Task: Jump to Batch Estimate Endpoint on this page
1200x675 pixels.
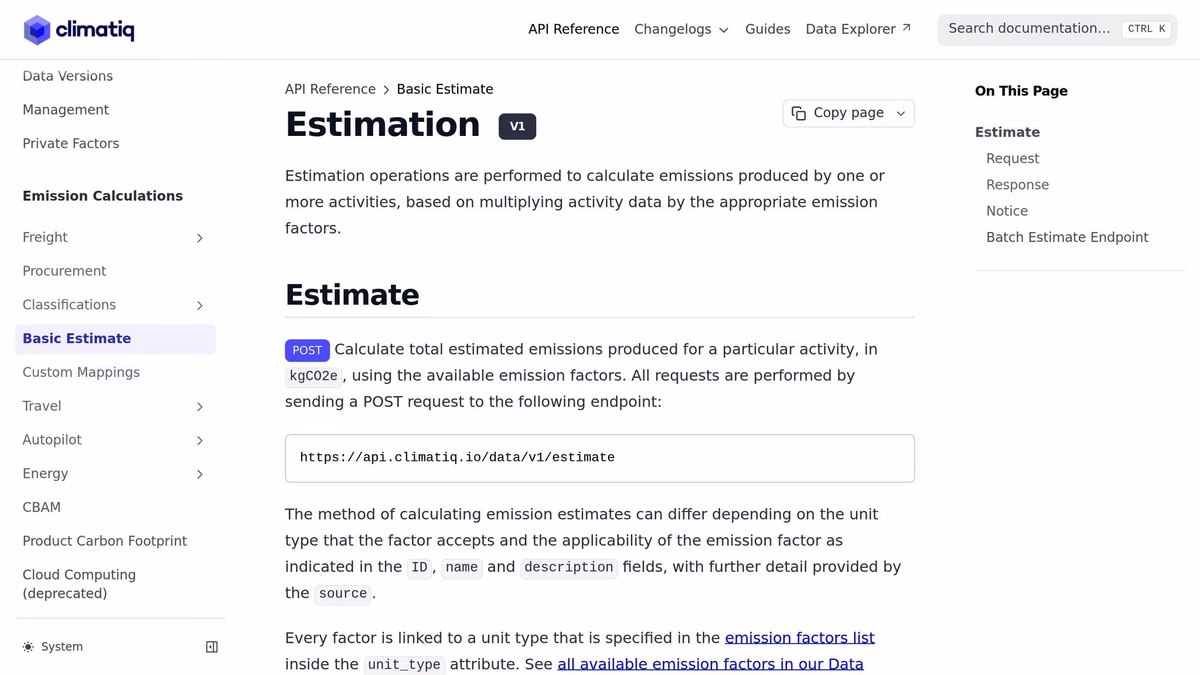Action: click(x=1067, y=237)
